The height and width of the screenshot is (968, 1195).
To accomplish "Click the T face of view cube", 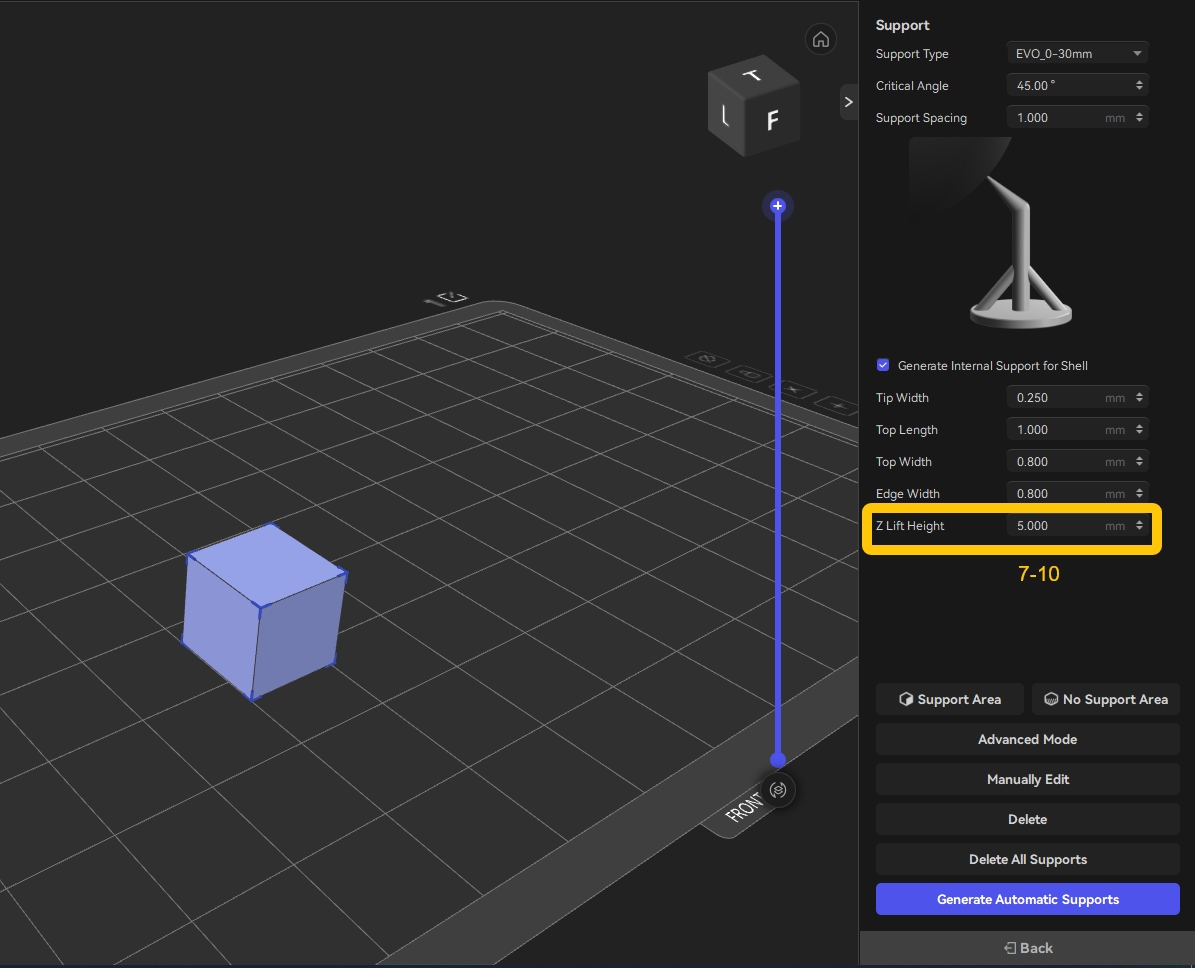I will click(x=753, y=74).
